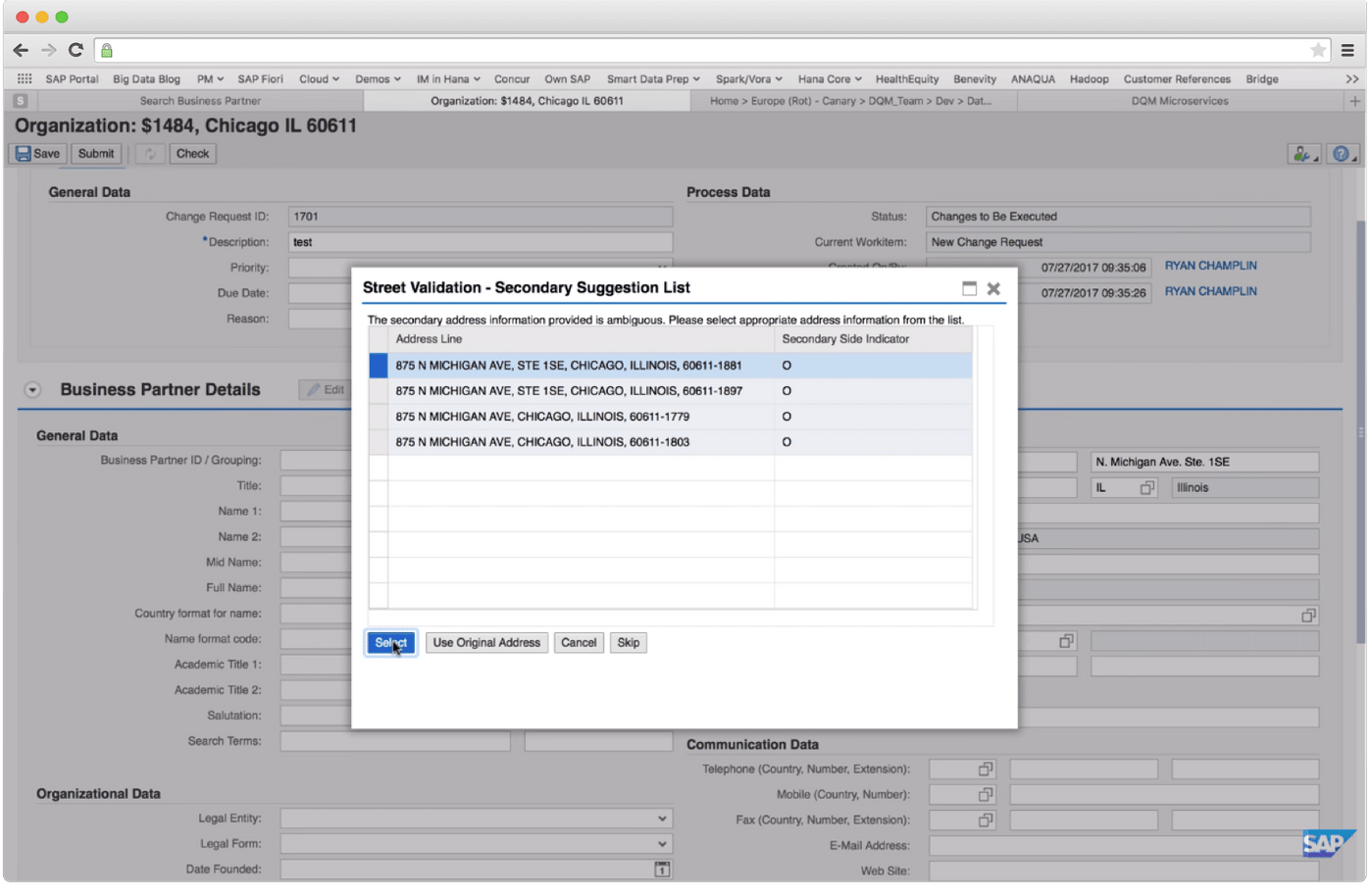
Task: Click the Check toolbar button
Action: 192,154
